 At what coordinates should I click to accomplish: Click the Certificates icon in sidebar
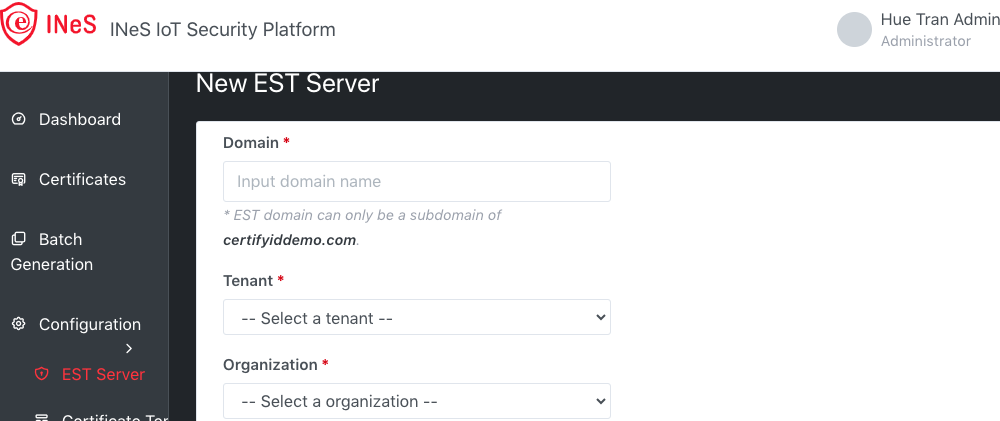18,180
